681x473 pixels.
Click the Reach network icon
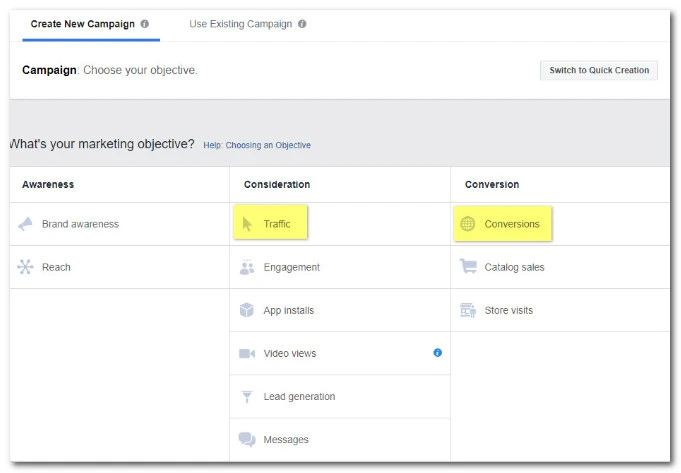(25, 267)
